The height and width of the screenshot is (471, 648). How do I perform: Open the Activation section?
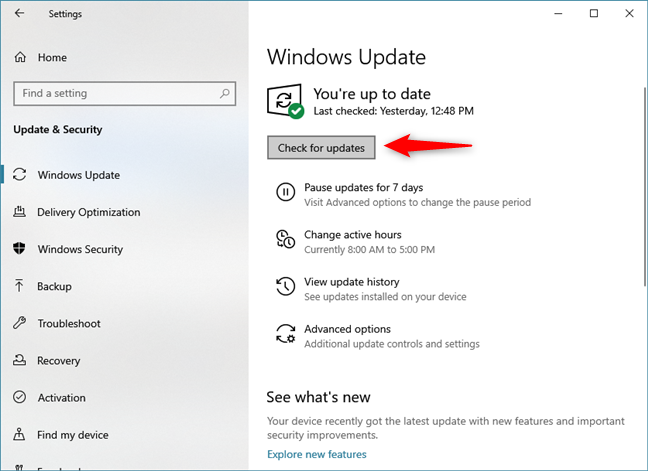[62, 397]
